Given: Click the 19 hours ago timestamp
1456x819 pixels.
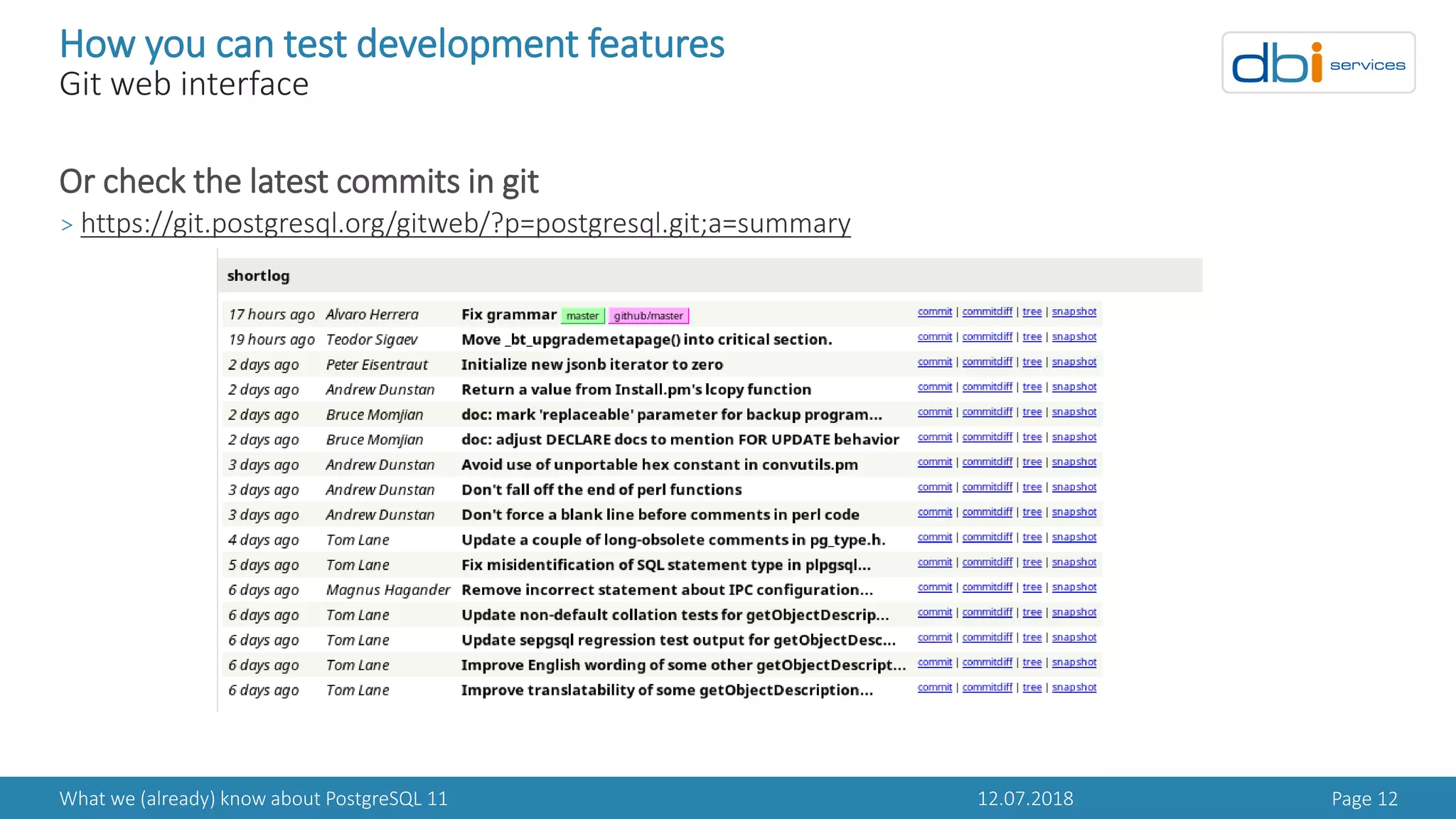Looking at the screenshot, I should pos(272,340).
